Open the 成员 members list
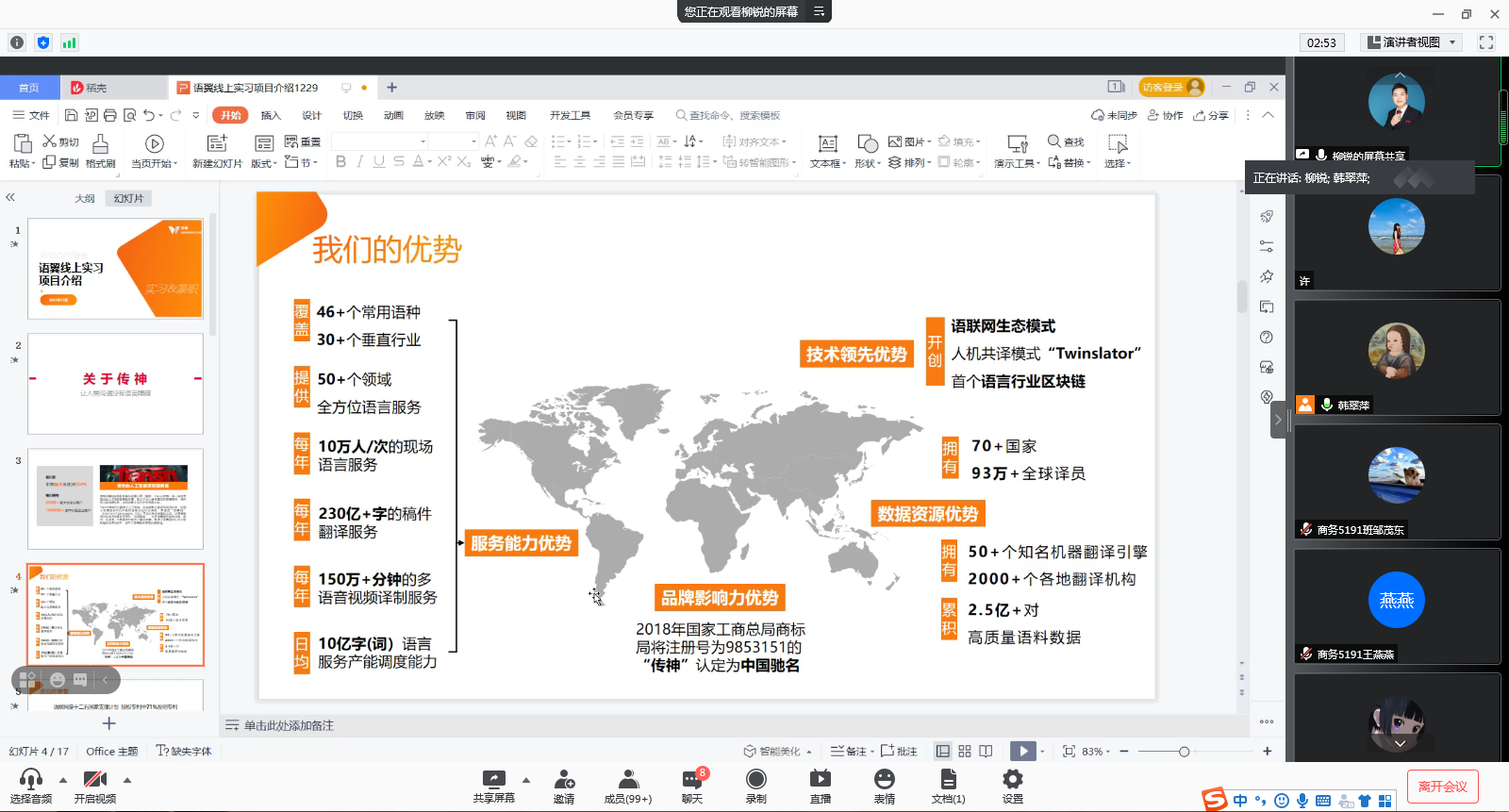Viewport: 1509px width, 812px height. point(627,780)
